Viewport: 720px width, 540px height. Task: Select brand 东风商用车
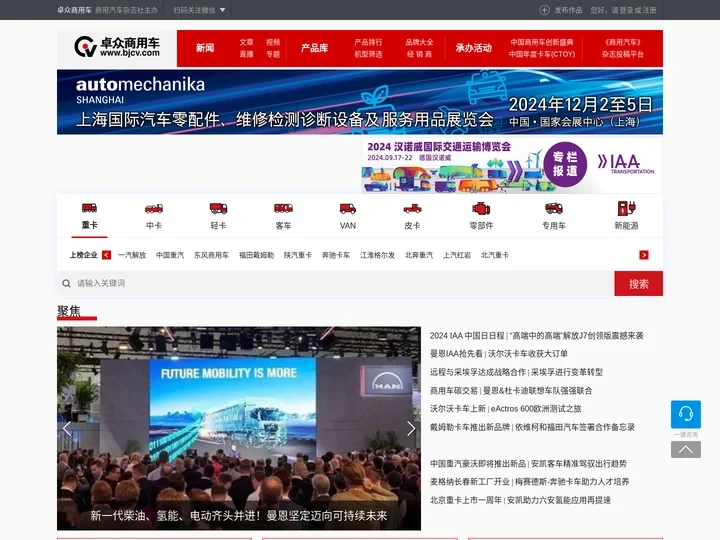click(x=211, y=255)
